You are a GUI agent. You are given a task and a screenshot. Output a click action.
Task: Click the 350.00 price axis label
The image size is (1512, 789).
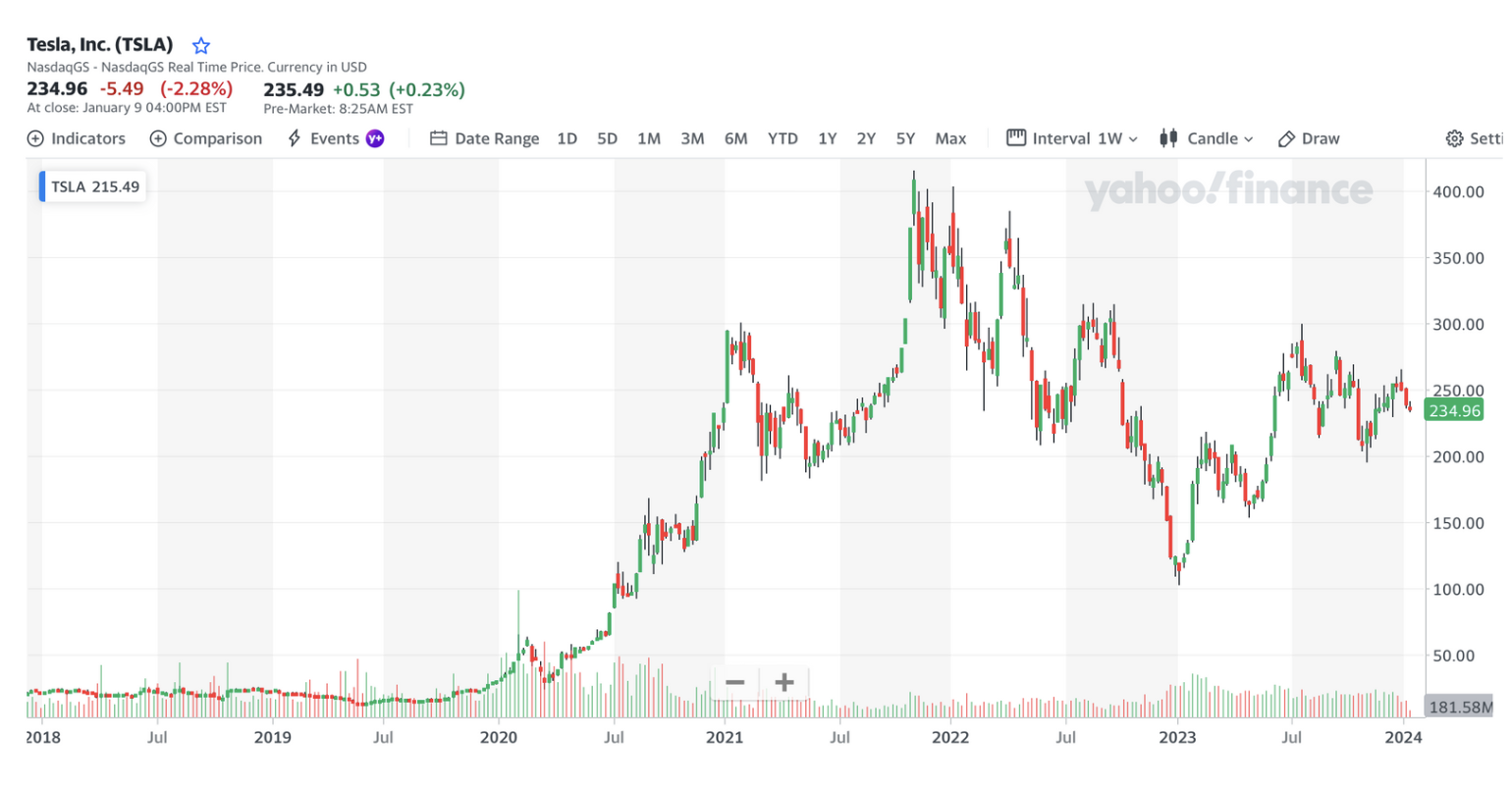click(1458, 258)
